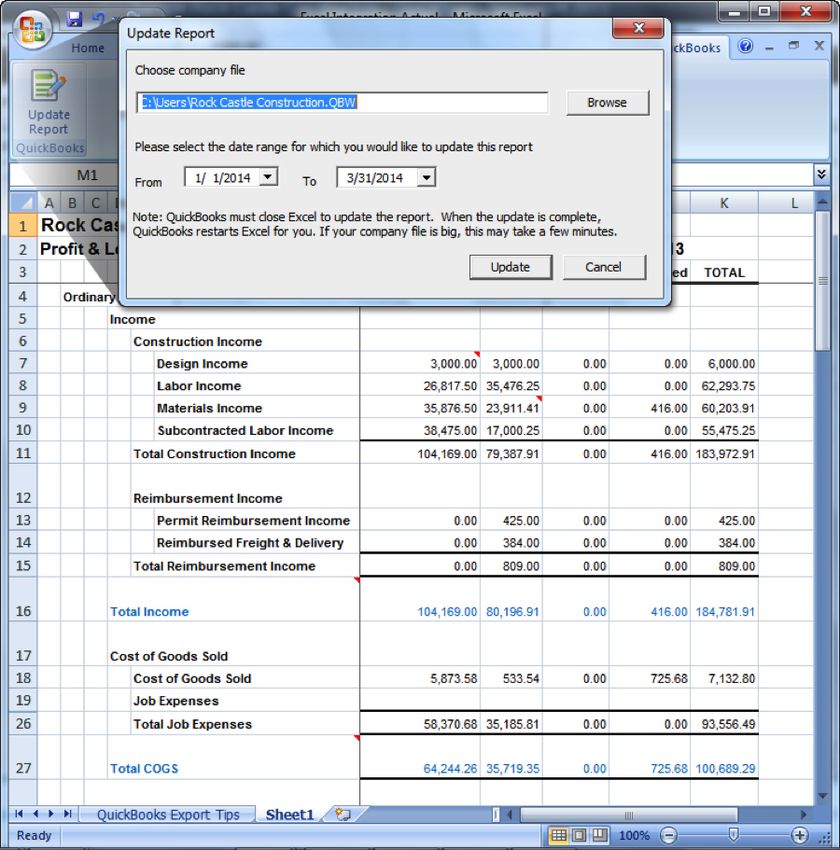Close the Update Report dialog
Screen dimensions: 840x850
[638, 28]
